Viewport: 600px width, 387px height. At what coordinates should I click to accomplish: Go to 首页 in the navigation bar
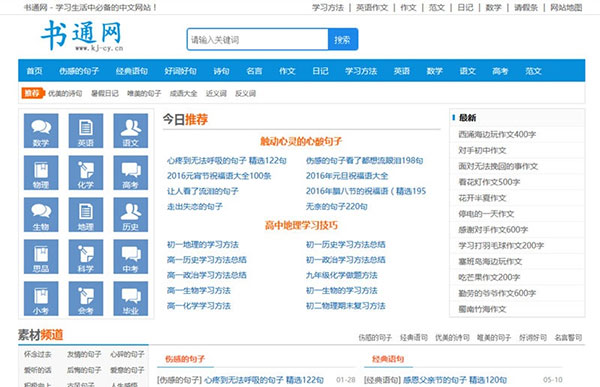(x=34, y=71)
